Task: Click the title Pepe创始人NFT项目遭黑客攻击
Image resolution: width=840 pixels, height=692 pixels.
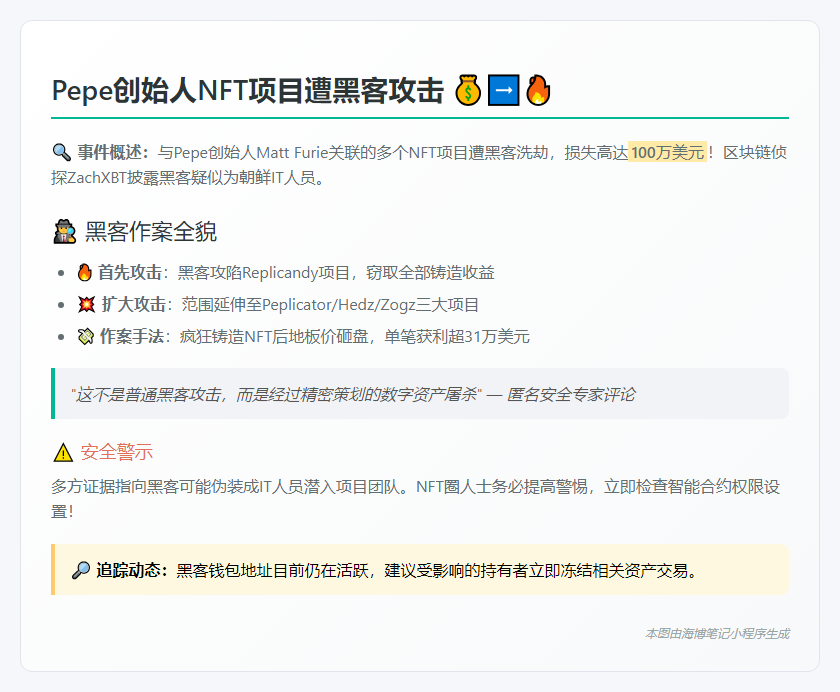Action: [x=248, y=90]
